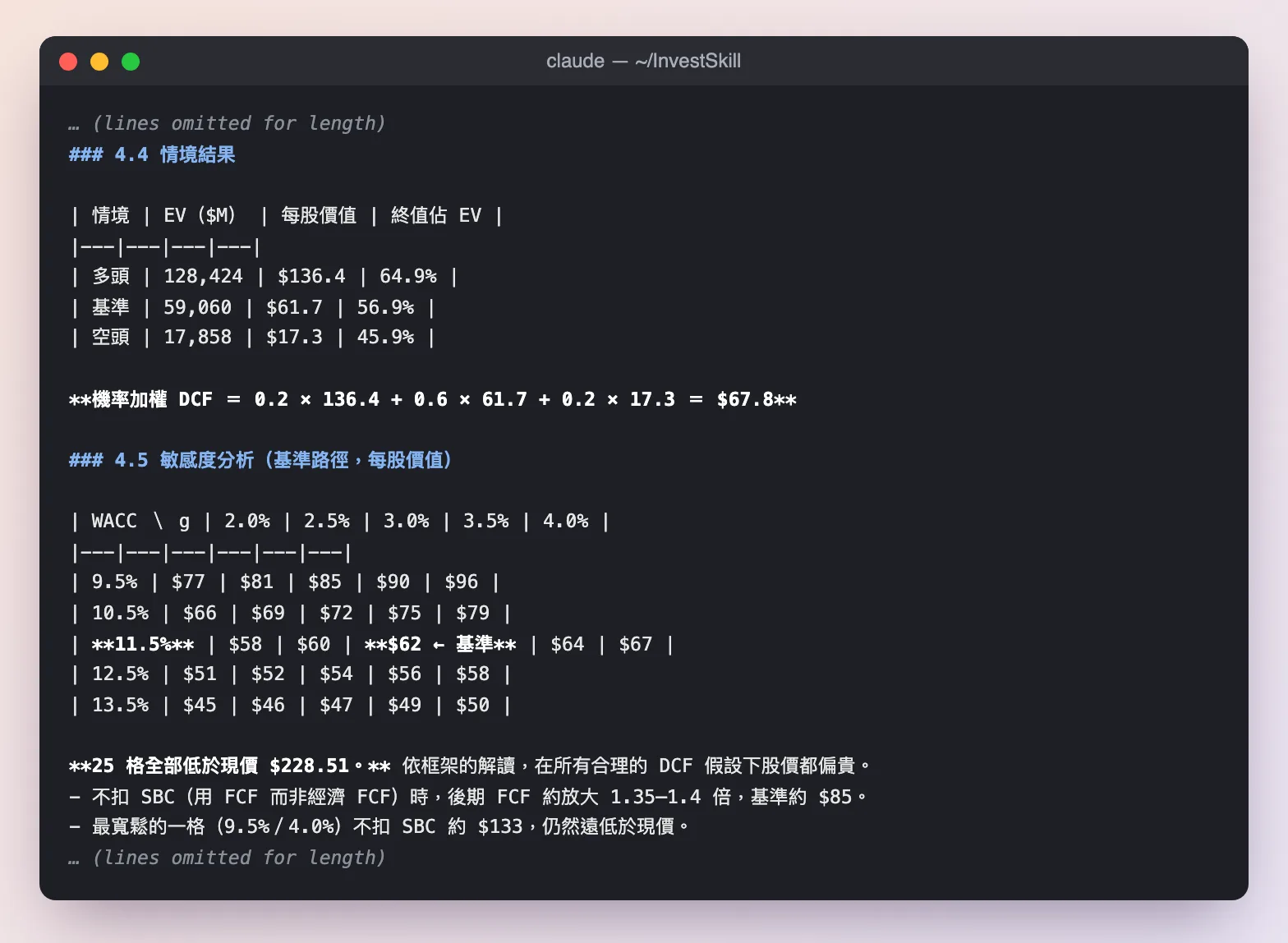This screenshot has width=1288, height=943.
Task: Click the per-share value $136.4
Action: pyautogui.click(x=311, y=276)
